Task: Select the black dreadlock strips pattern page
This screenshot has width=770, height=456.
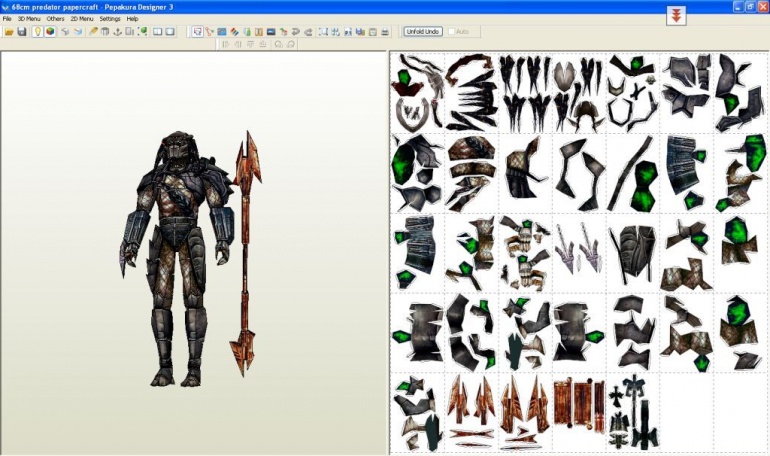Action: [x=525, y=92]
